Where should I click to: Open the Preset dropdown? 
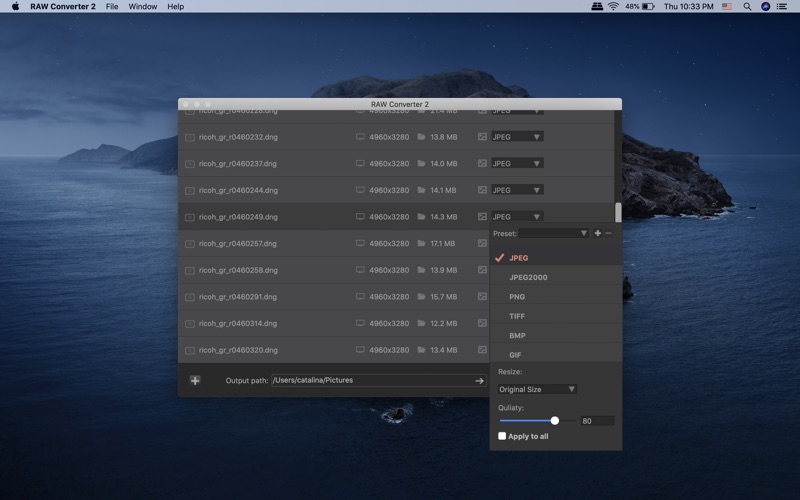[554, 233]
